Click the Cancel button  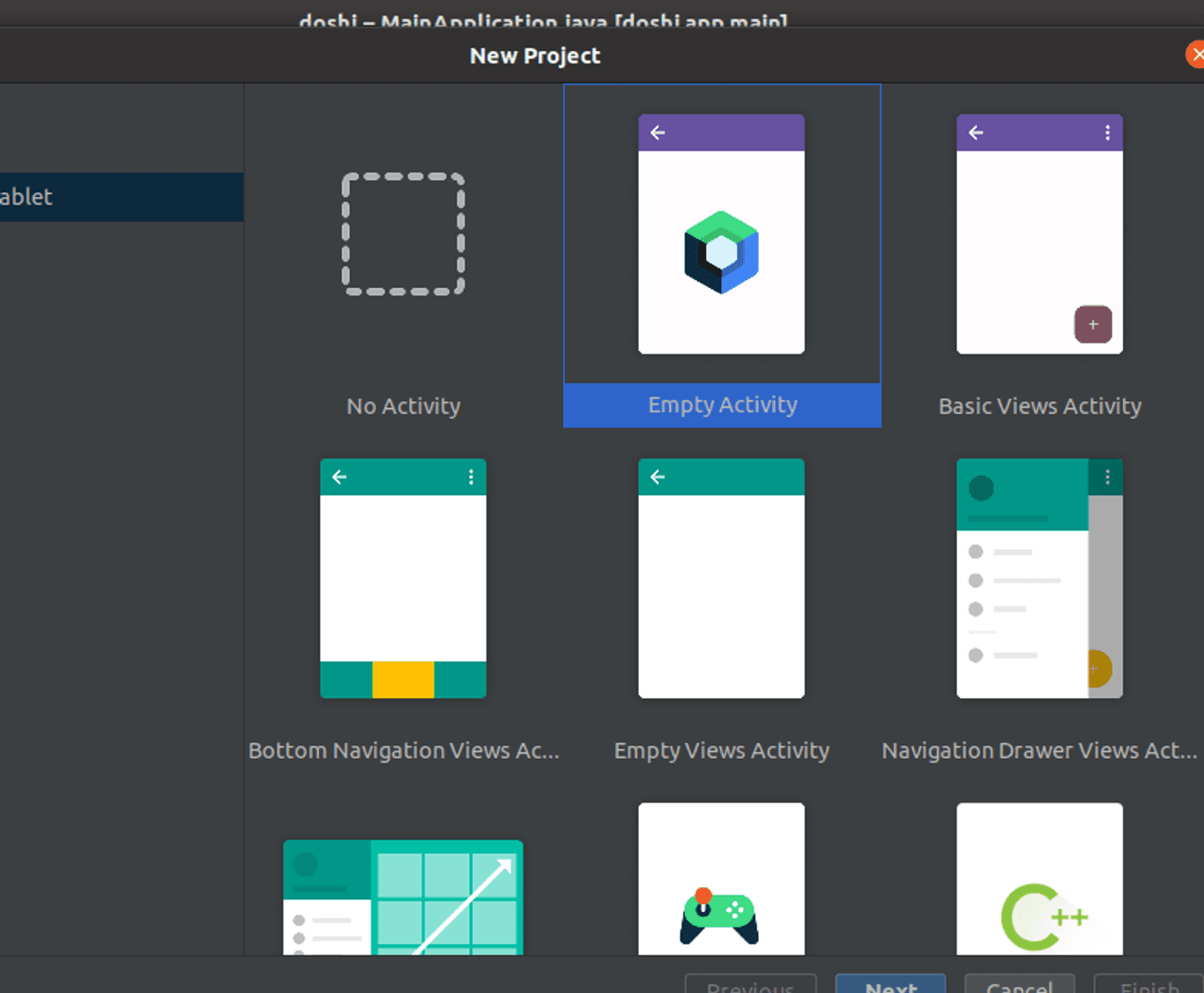coord(1020,984)
